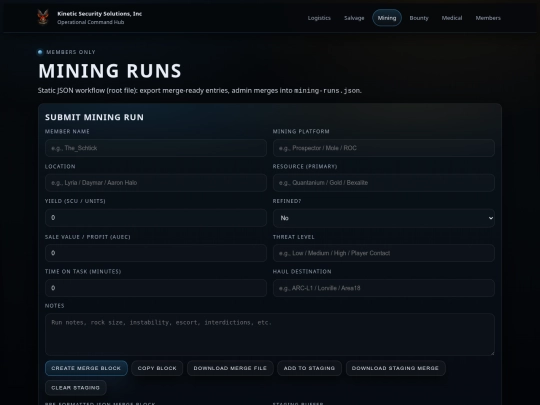Select the Sale Value / Profit field

point(156,253)
